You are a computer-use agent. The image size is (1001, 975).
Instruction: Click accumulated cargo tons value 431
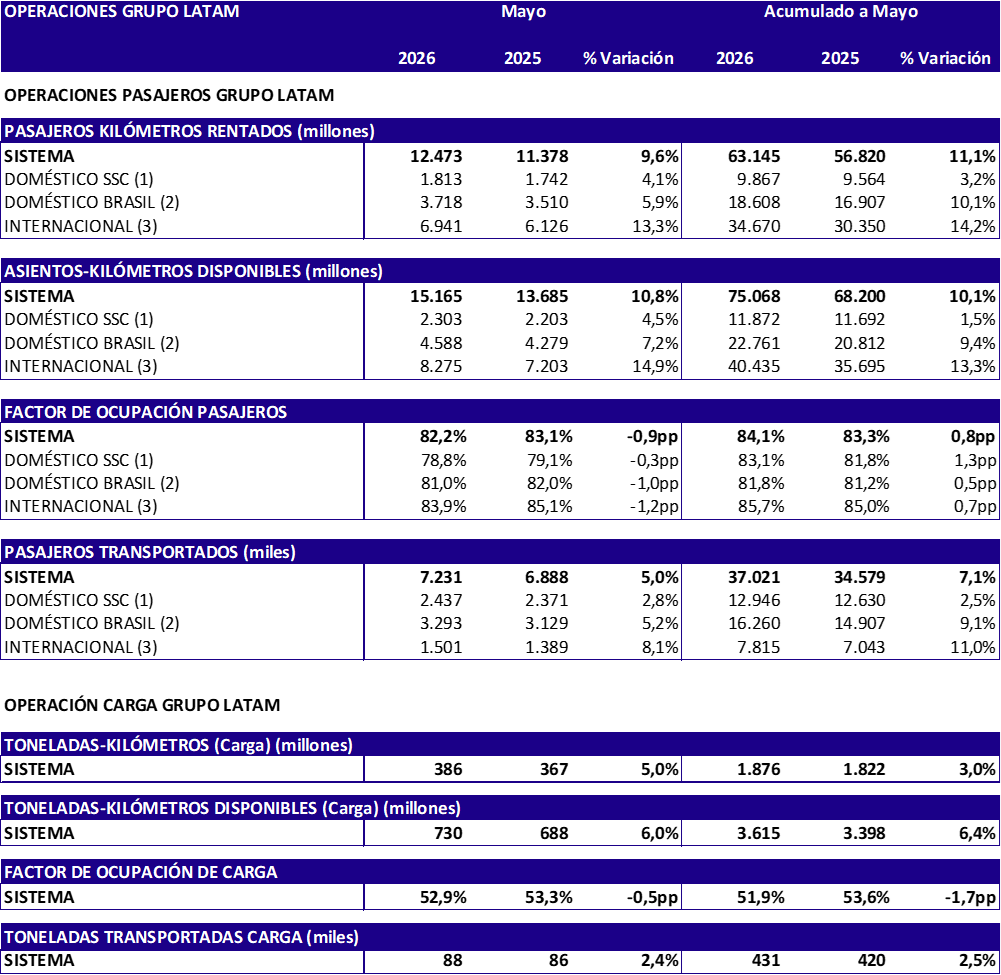point(766,960)
